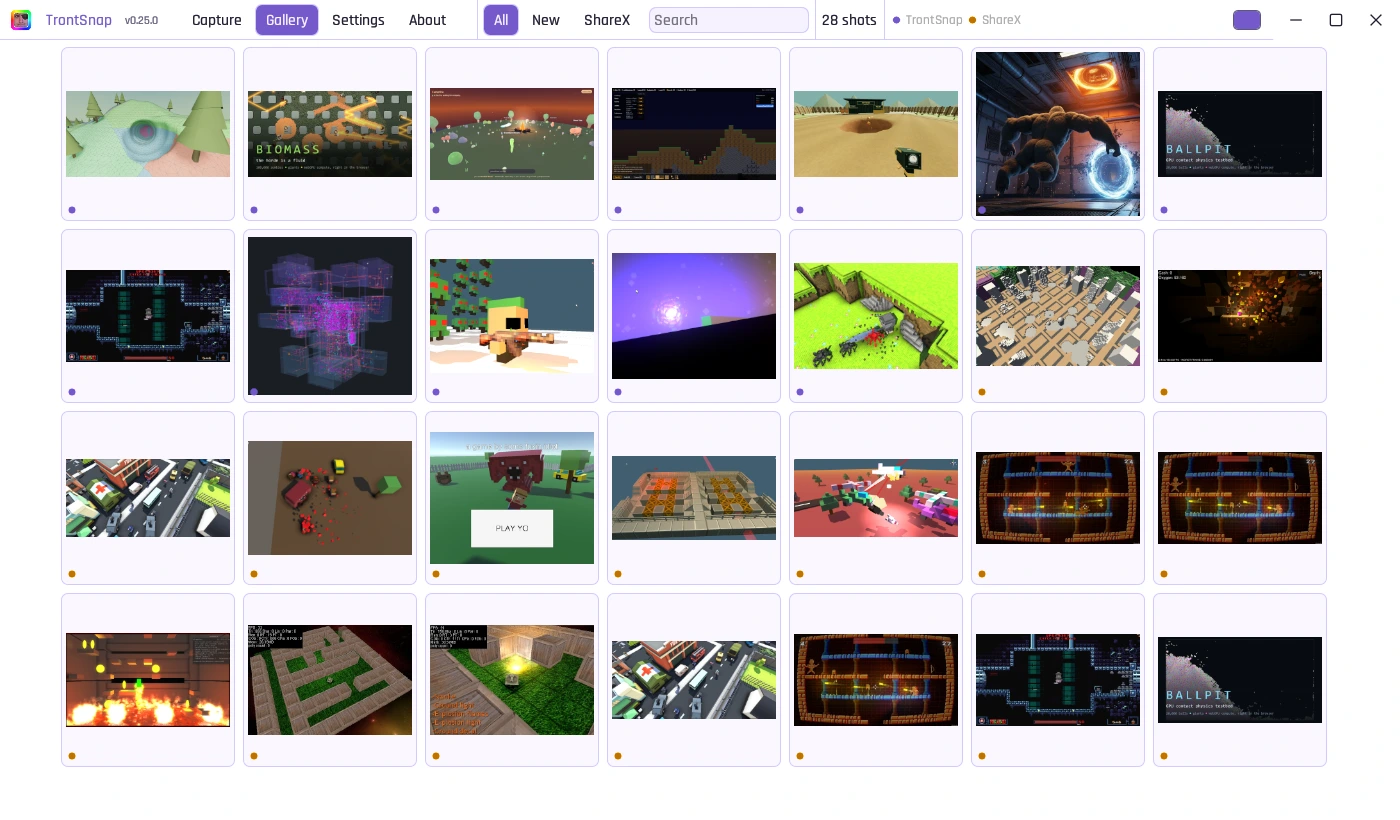Open the BIOMASS screenshot thumbnail
The image size is (1400, 820).
330,134
